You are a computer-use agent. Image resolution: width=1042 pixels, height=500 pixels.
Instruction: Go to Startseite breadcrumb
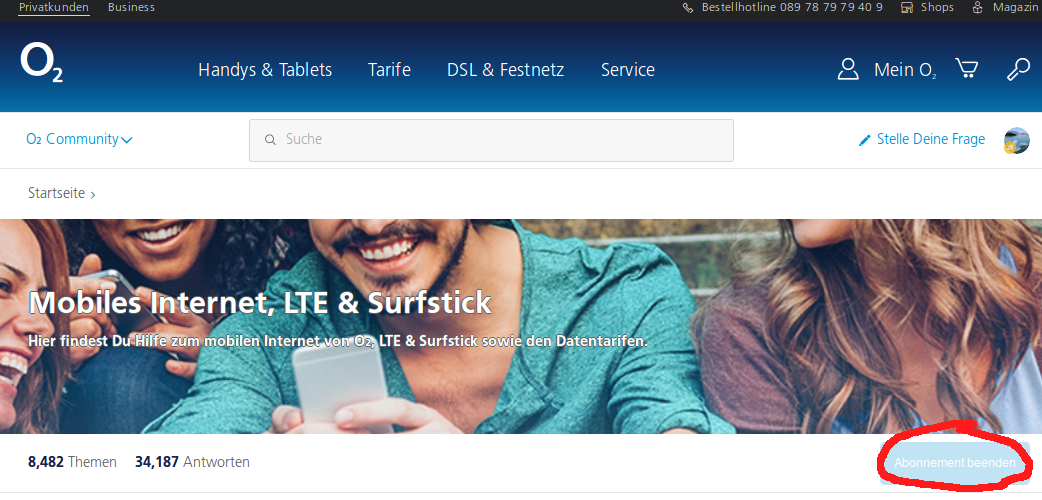(56, 193)
